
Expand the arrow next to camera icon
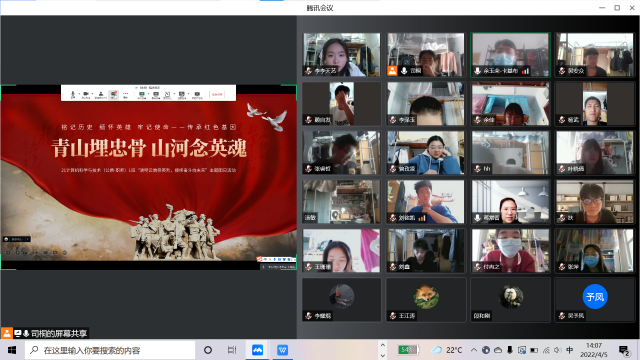(93, 93)
